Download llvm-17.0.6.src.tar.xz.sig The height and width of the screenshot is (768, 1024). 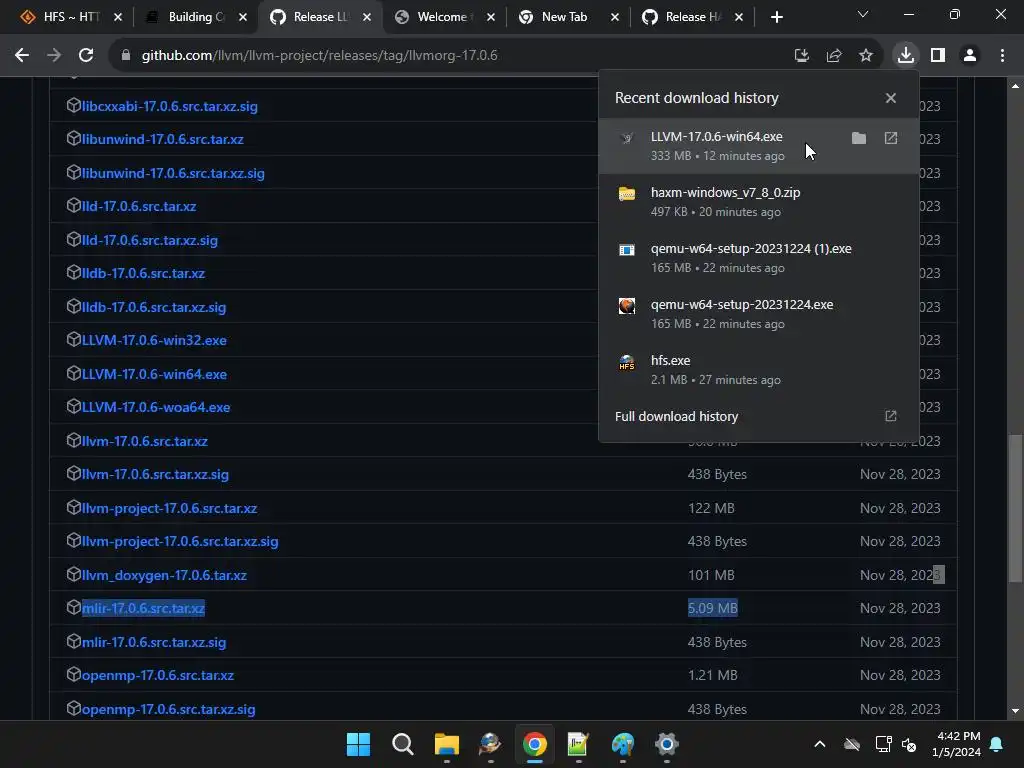(x=155, y=475)
